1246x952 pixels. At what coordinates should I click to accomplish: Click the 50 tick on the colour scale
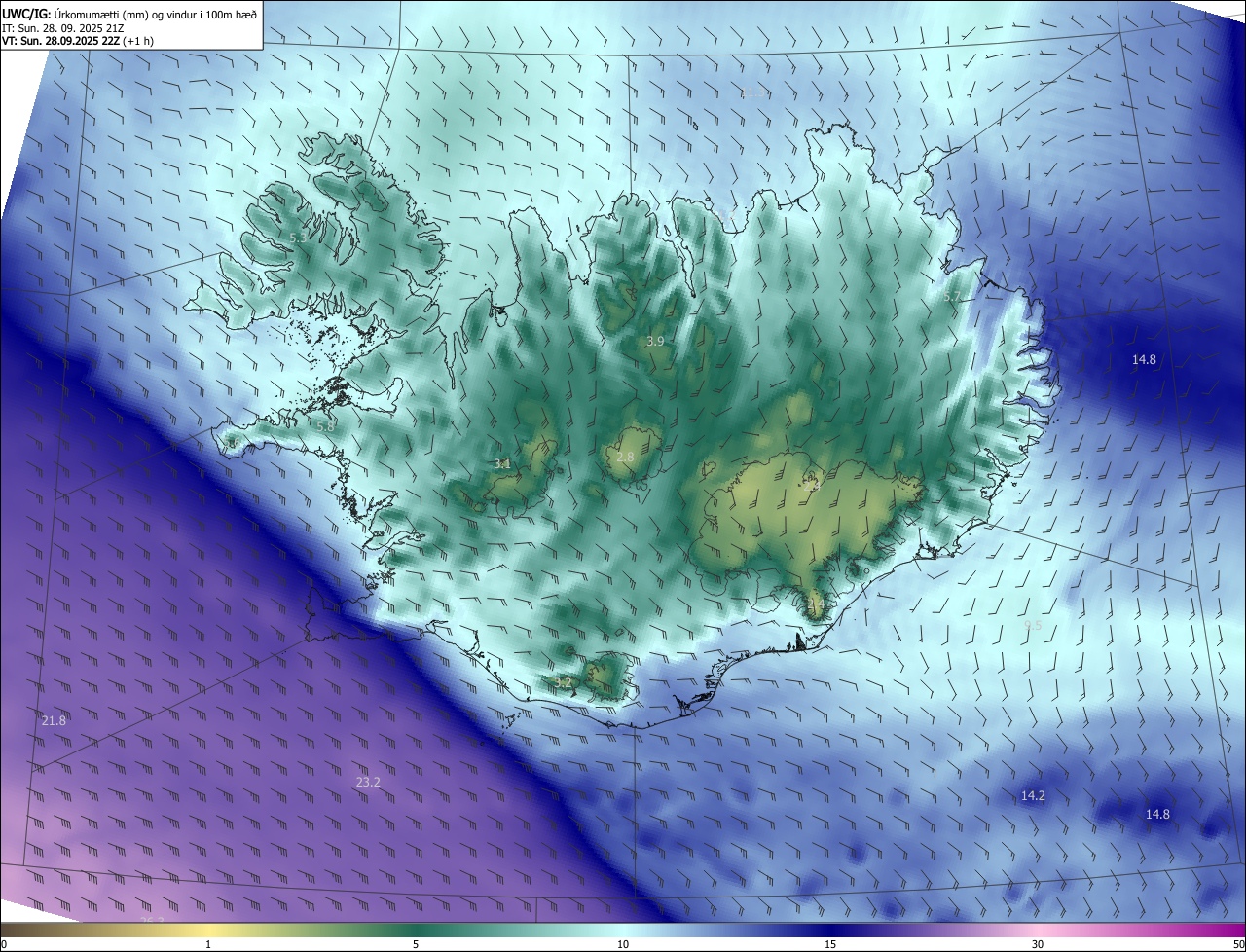(1238, 944)
